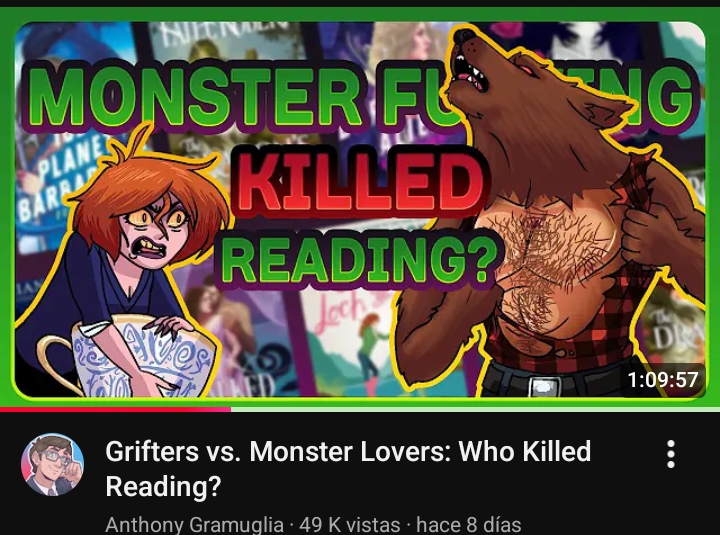Click the green READING? text on thumbnail
This screenshot has height=535, width=720.
pyautogui.click(x=358, y=259)
